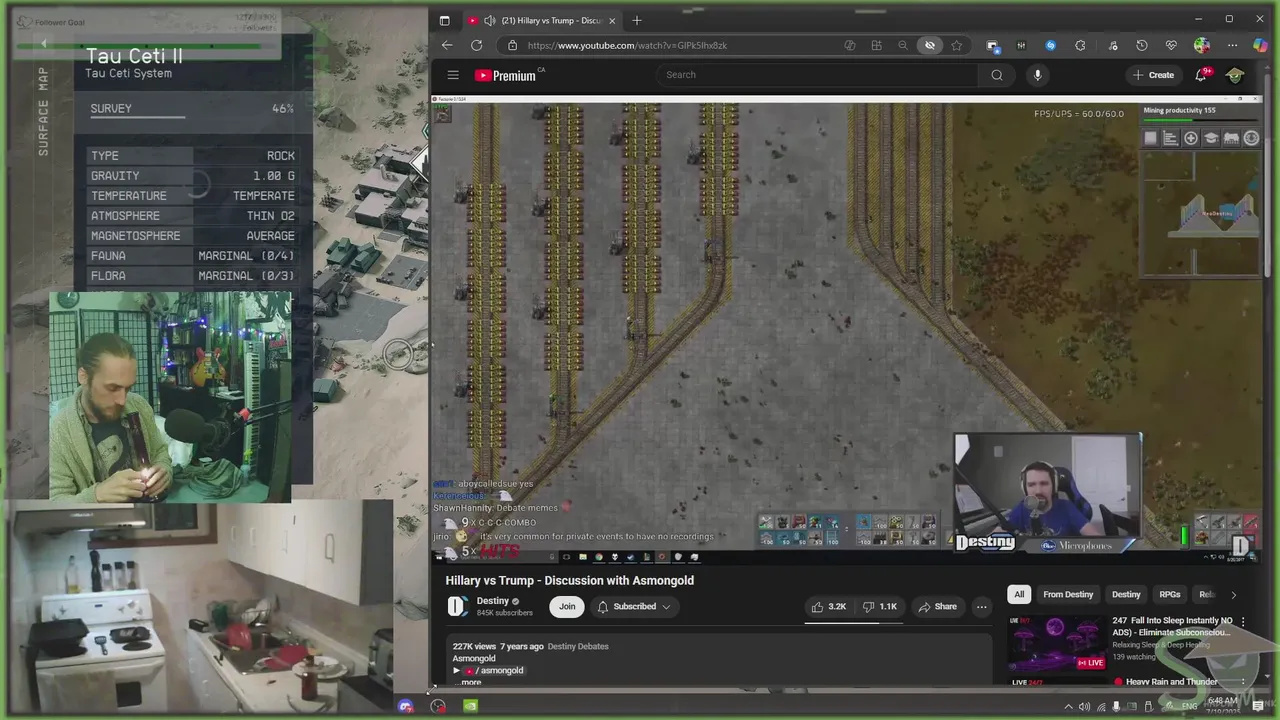Open the browser extensions puzzle icon
Screen dimensions: 1280x720
pyautogui.click(x=1080, y=45)
